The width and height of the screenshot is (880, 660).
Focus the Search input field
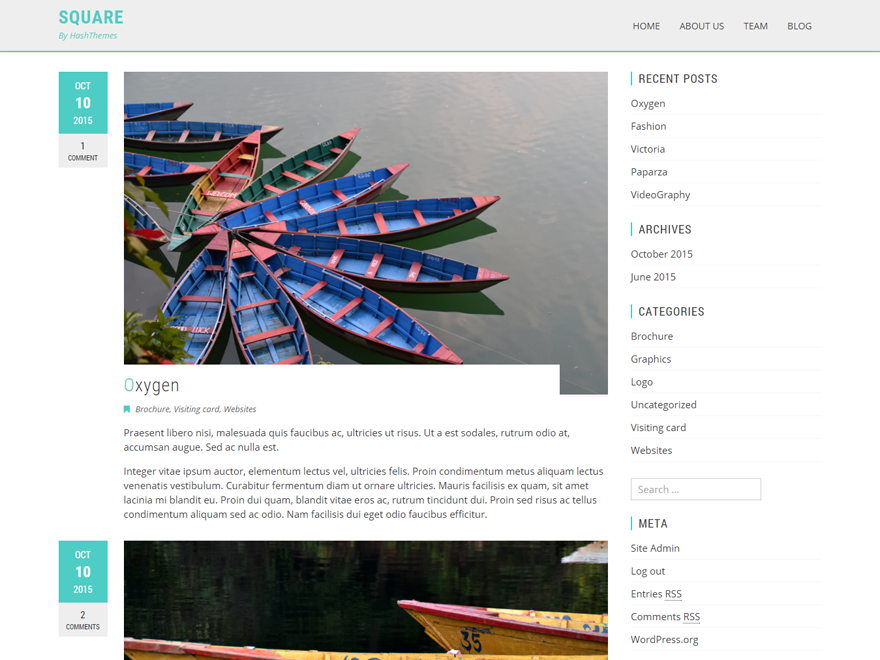696,489
